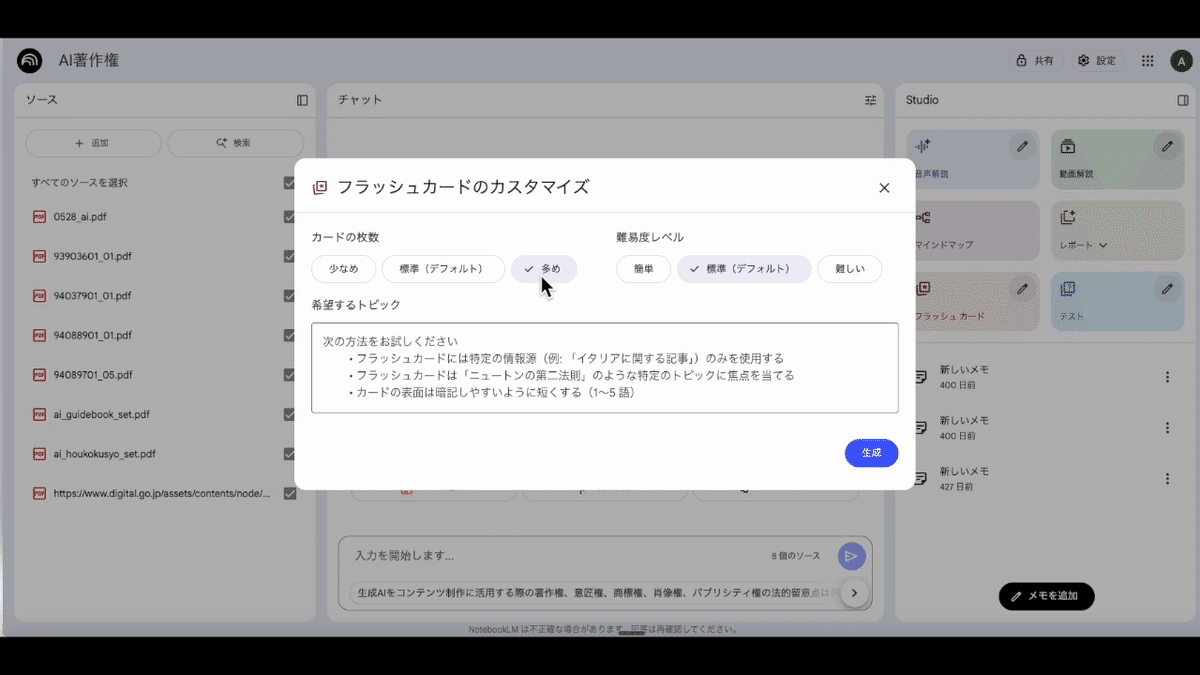
Task: Edit audio overview with pencil icon
Action: click(1022, 147)
